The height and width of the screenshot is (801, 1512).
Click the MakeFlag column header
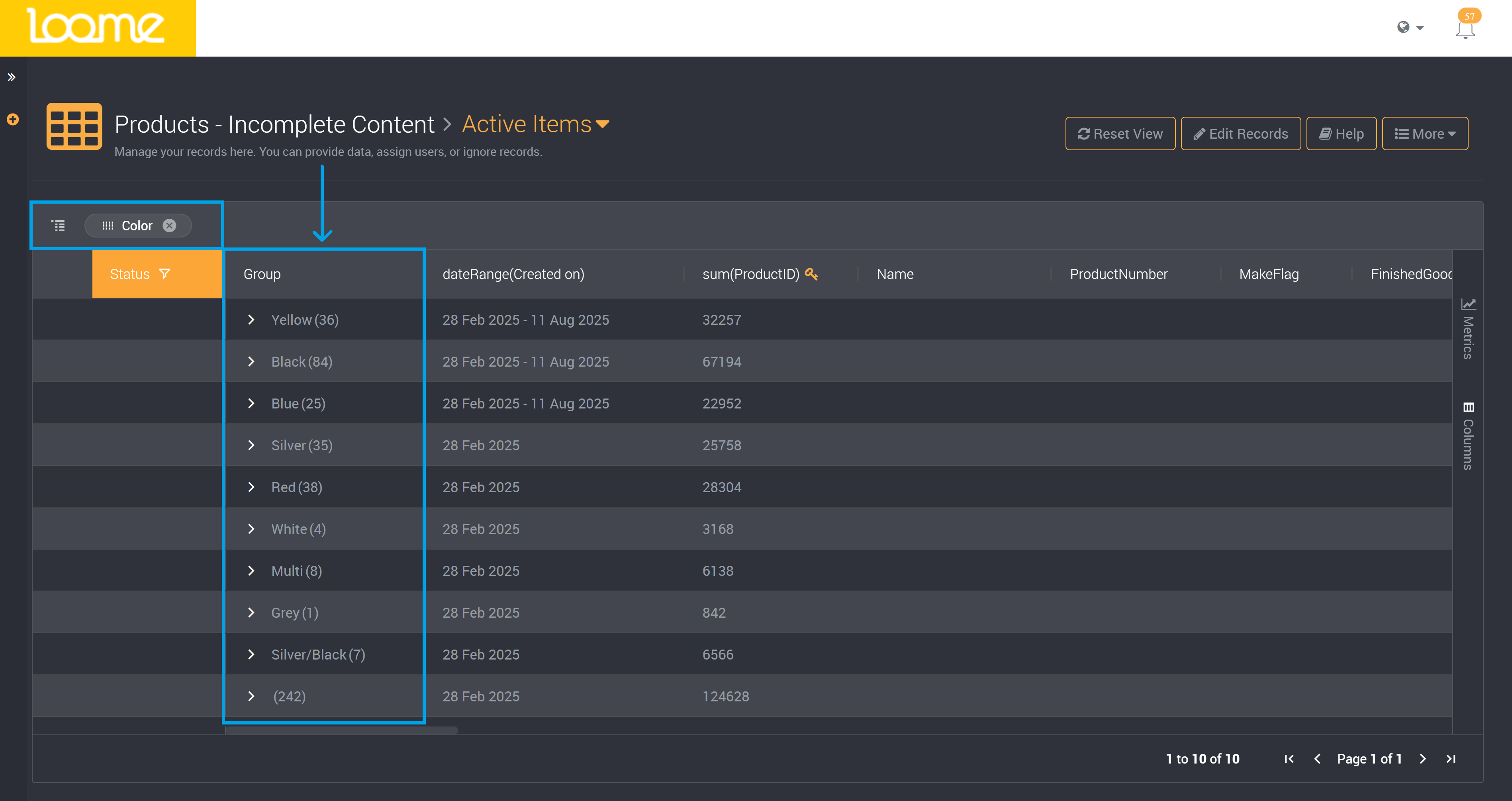[1268, 274]
